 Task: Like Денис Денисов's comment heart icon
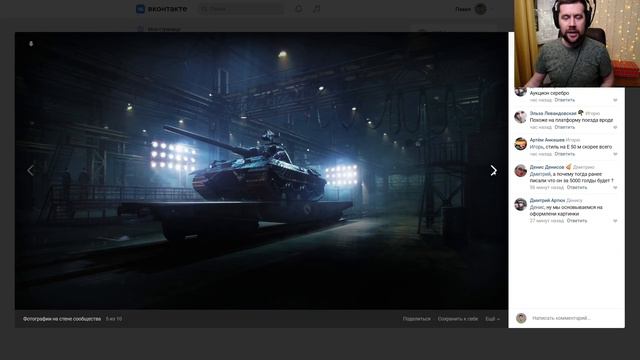coord(615,187)
